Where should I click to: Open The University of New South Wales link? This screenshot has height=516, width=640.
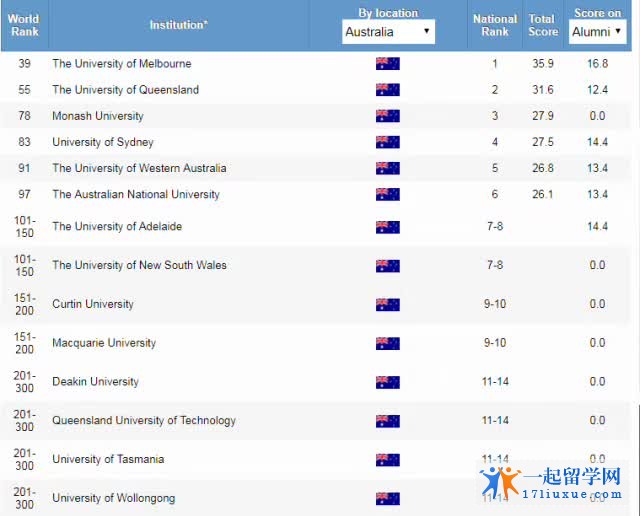(139, 265)
